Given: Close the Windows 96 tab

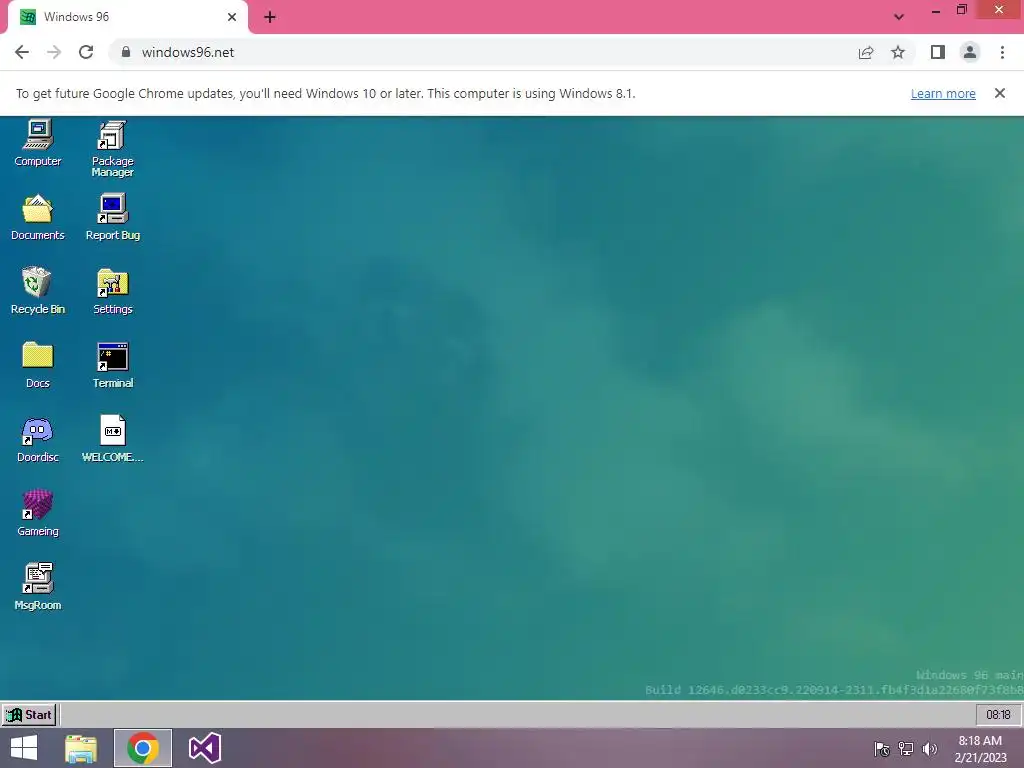Looking at the screenshot, I should pyautogui.click(x=232, y=17).
